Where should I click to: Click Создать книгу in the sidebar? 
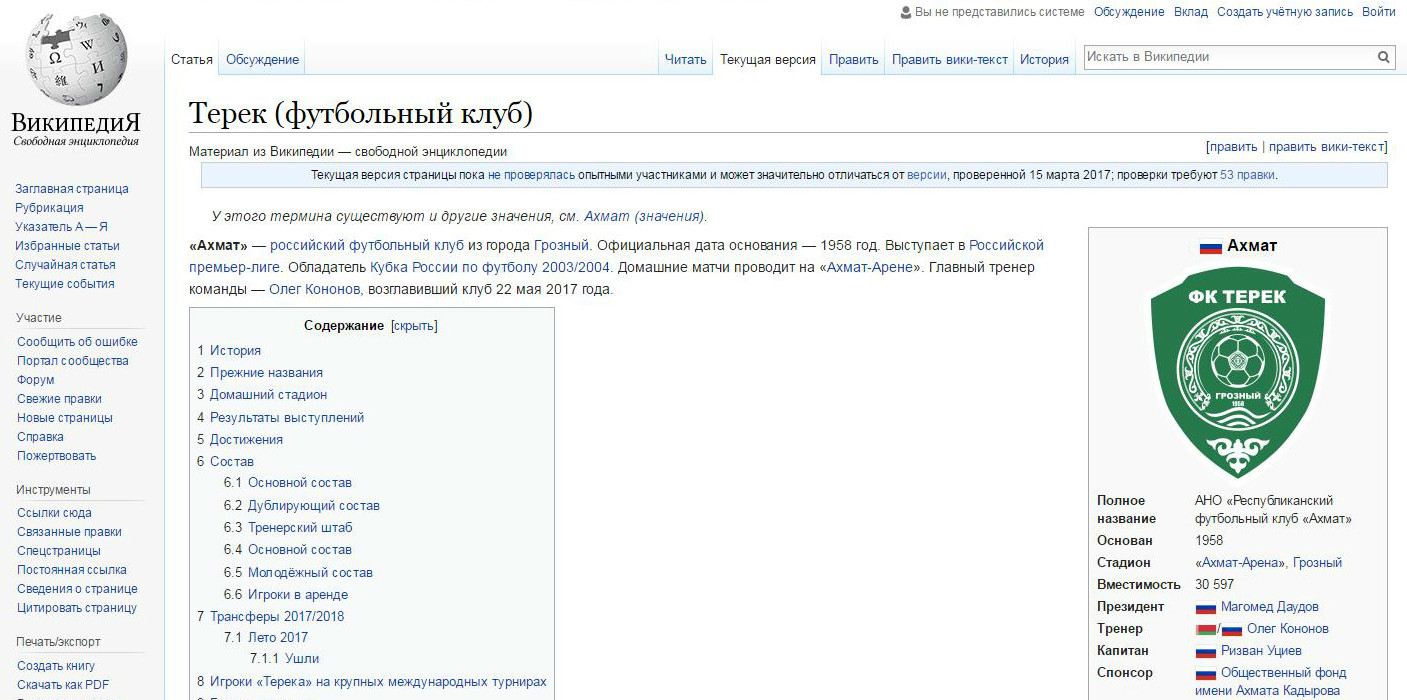[x=56, y=666]
